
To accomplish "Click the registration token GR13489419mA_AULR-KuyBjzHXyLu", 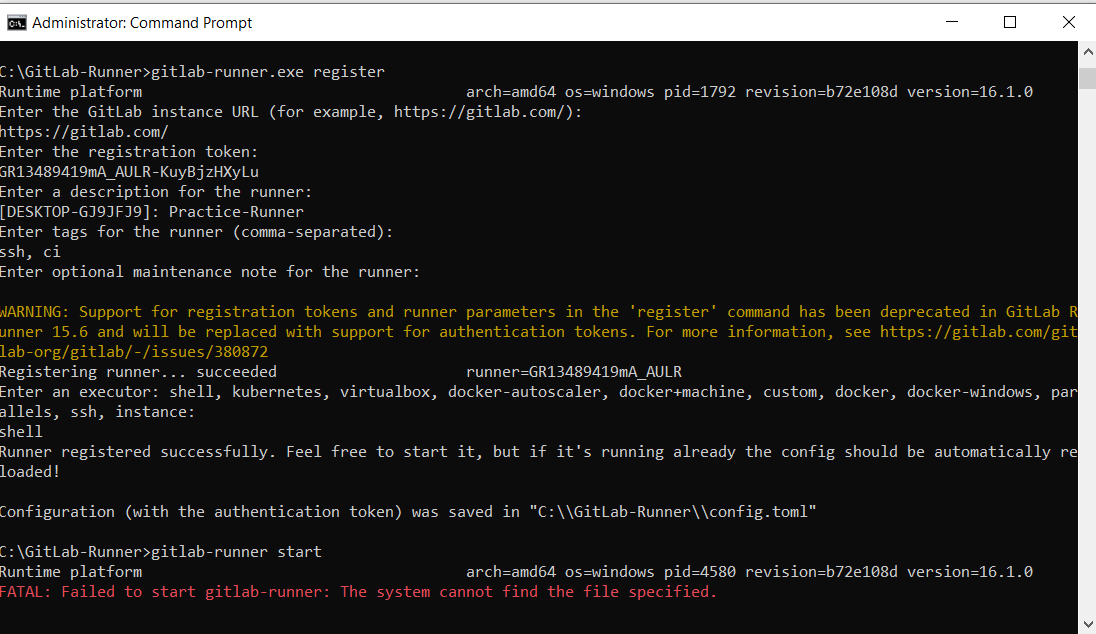I will 129,172.
